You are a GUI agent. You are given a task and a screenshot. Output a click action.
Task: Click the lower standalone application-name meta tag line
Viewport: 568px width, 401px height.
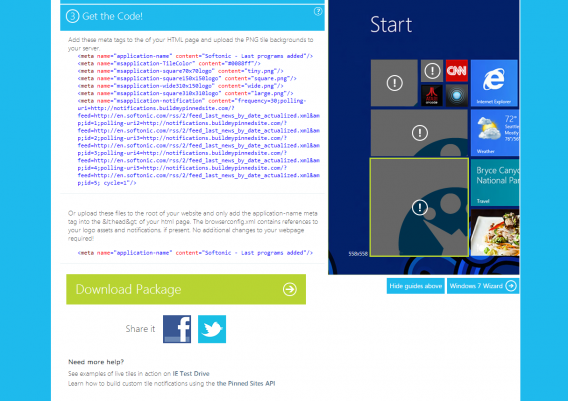(195, 253)
